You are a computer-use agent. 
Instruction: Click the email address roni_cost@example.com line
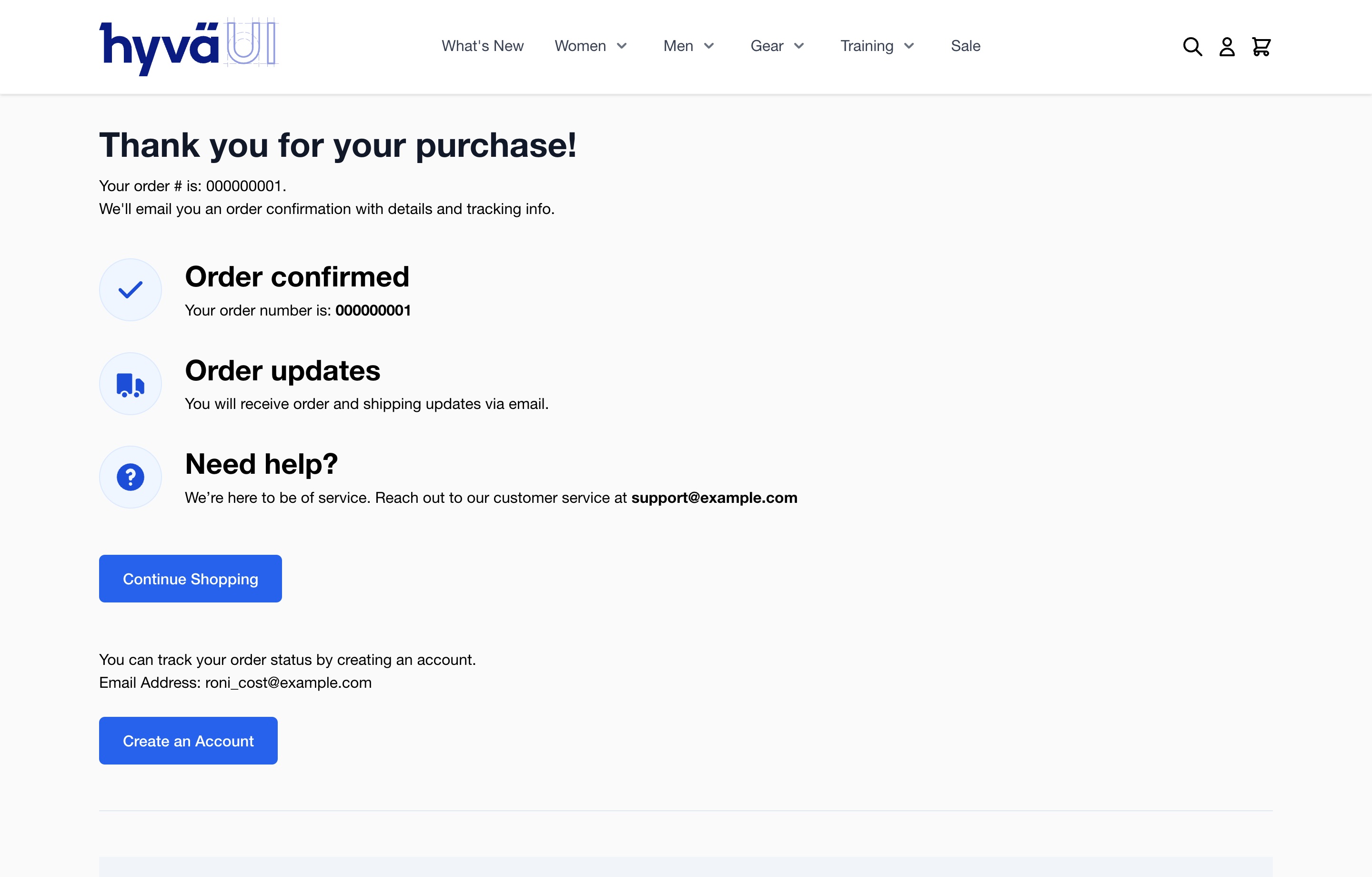[235, 683]
